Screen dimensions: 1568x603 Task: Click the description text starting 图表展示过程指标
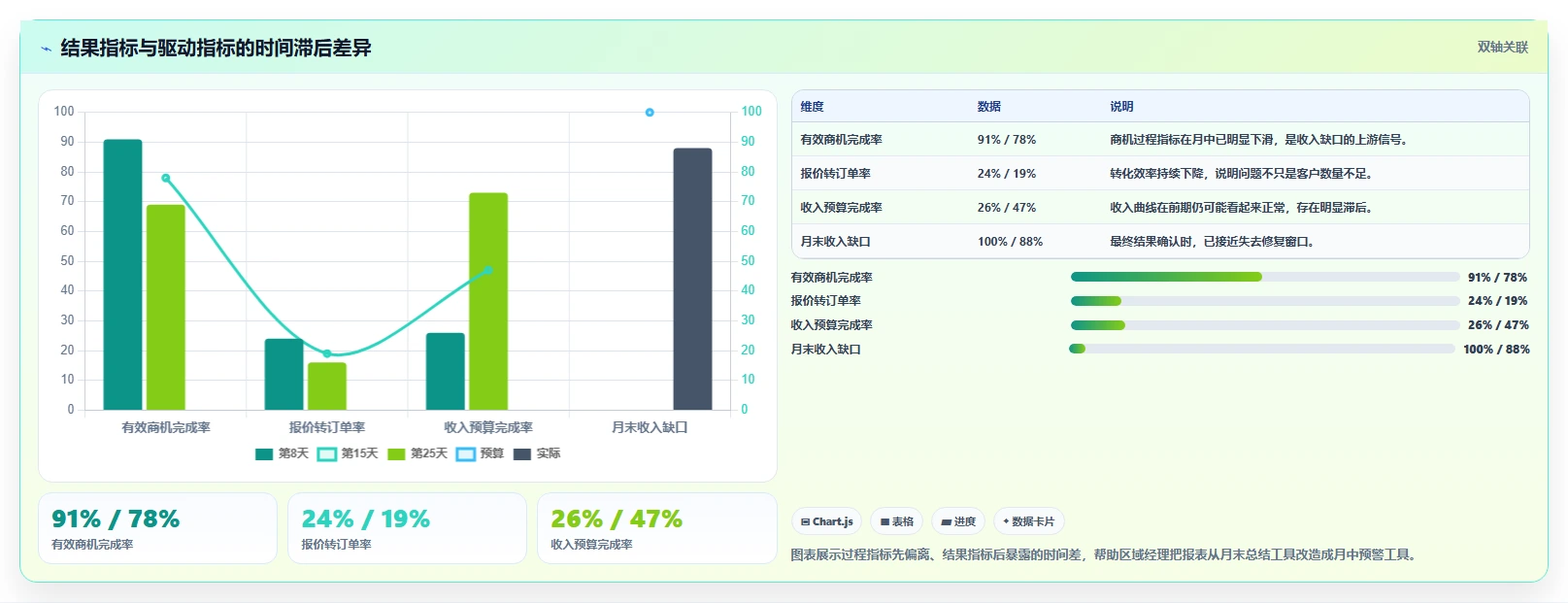point(1106,555)
